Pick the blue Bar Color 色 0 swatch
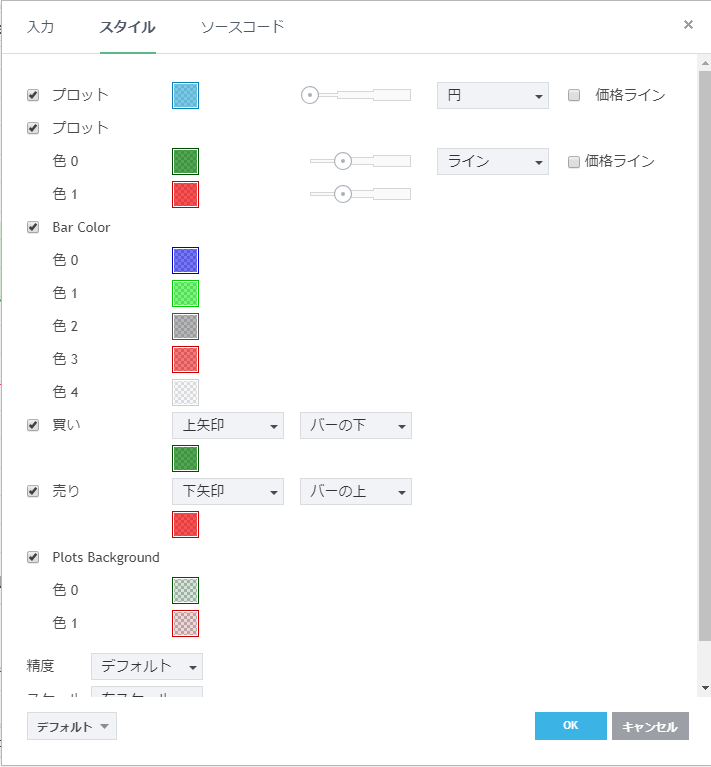The image size is (711, 767). [x=186, y=260]
